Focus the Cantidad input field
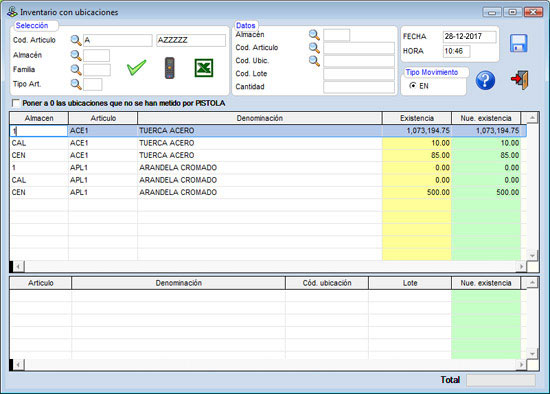Screen dimensions: 550x394 (359, 87)
